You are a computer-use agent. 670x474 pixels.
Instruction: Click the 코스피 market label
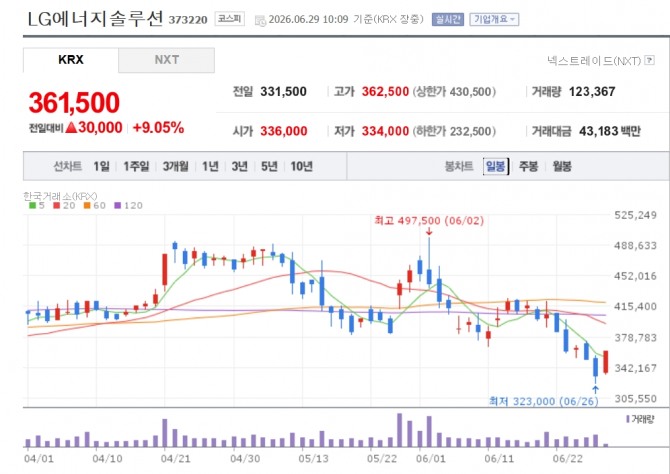coord(230,19)
